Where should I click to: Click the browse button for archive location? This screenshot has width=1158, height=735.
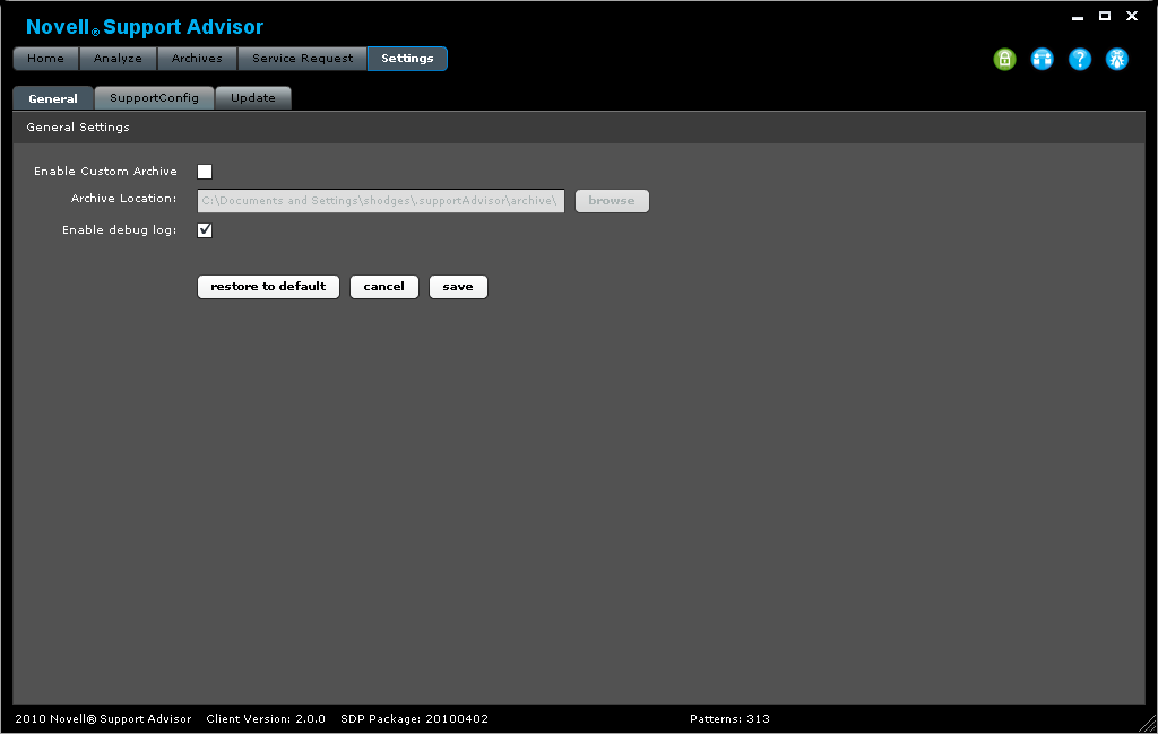click(611, 201)
